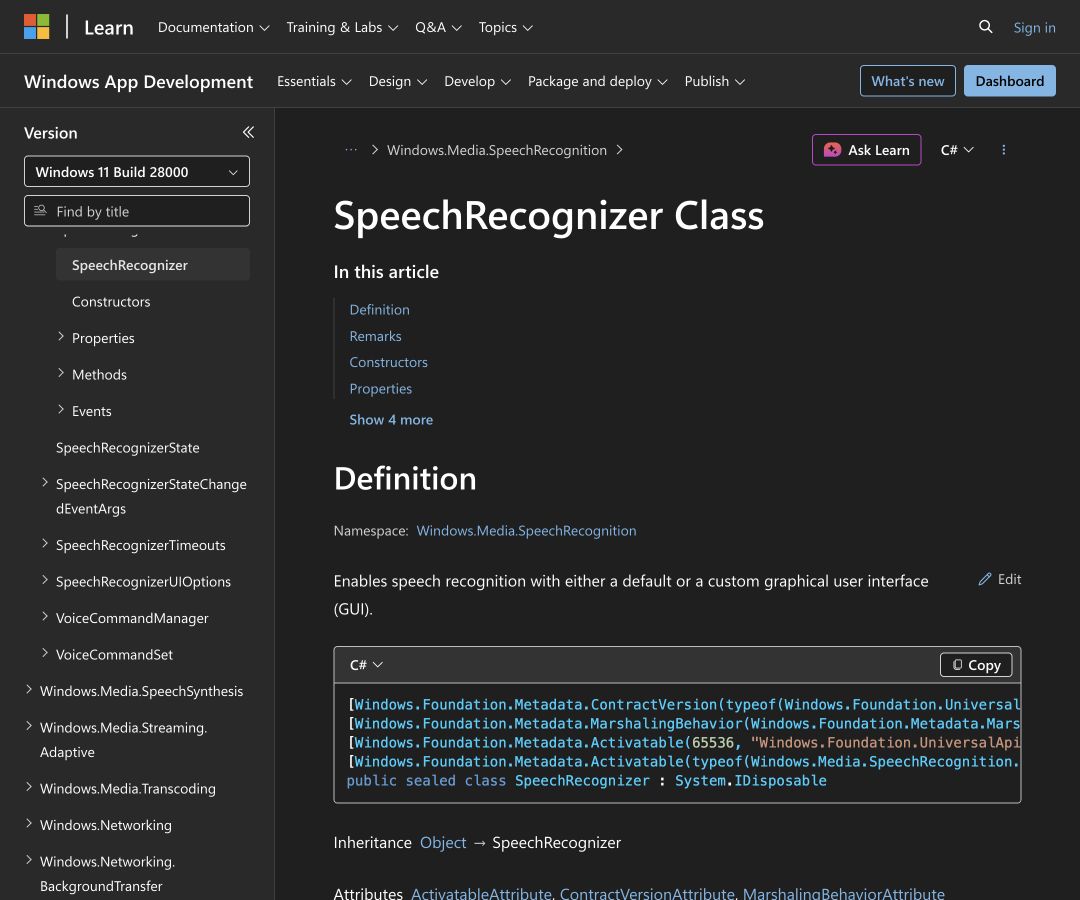Click the Edit pencil icon
The height and width of the screenshot is (900, 1080).
coord(985,579)
